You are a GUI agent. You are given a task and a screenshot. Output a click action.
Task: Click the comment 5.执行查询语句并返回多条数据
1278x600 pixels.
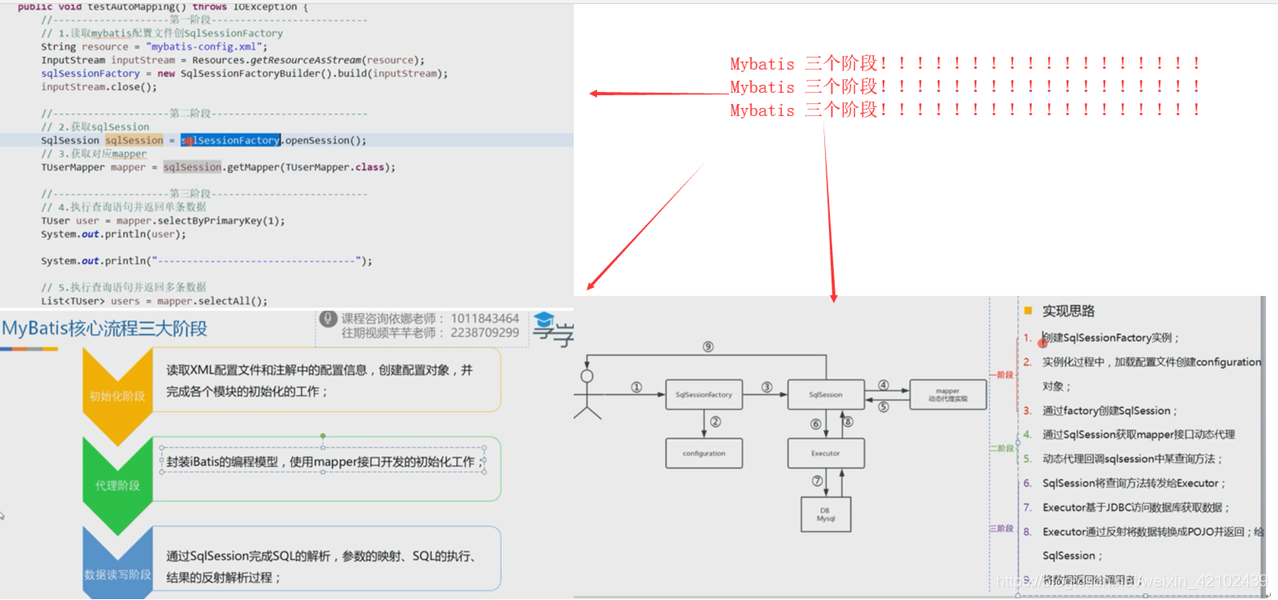coord(124,287)
